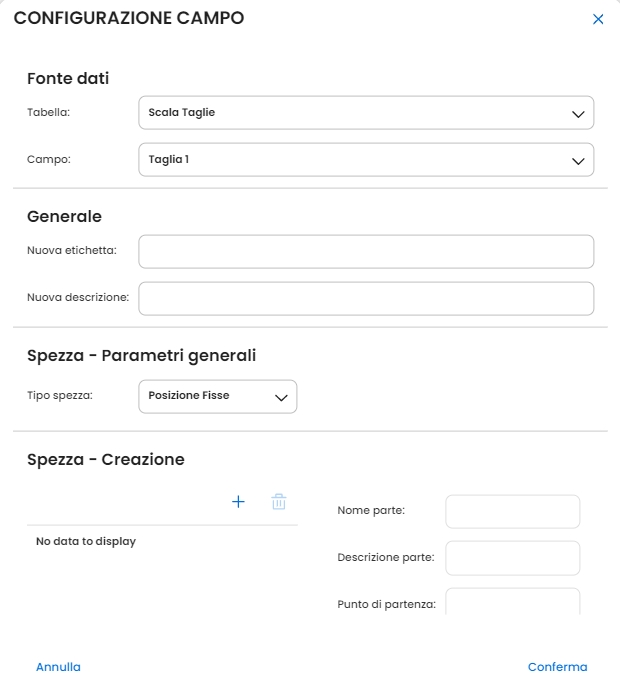This screenshot has height=693, width=620.
Task: Select the Punto di partenza input box
Action: click(512, 602)
